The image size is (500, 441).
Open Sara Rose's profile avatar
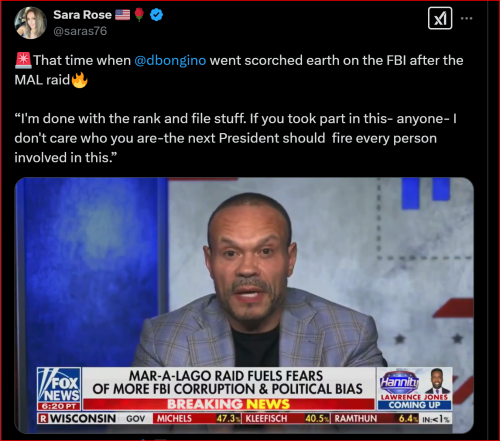30,23
